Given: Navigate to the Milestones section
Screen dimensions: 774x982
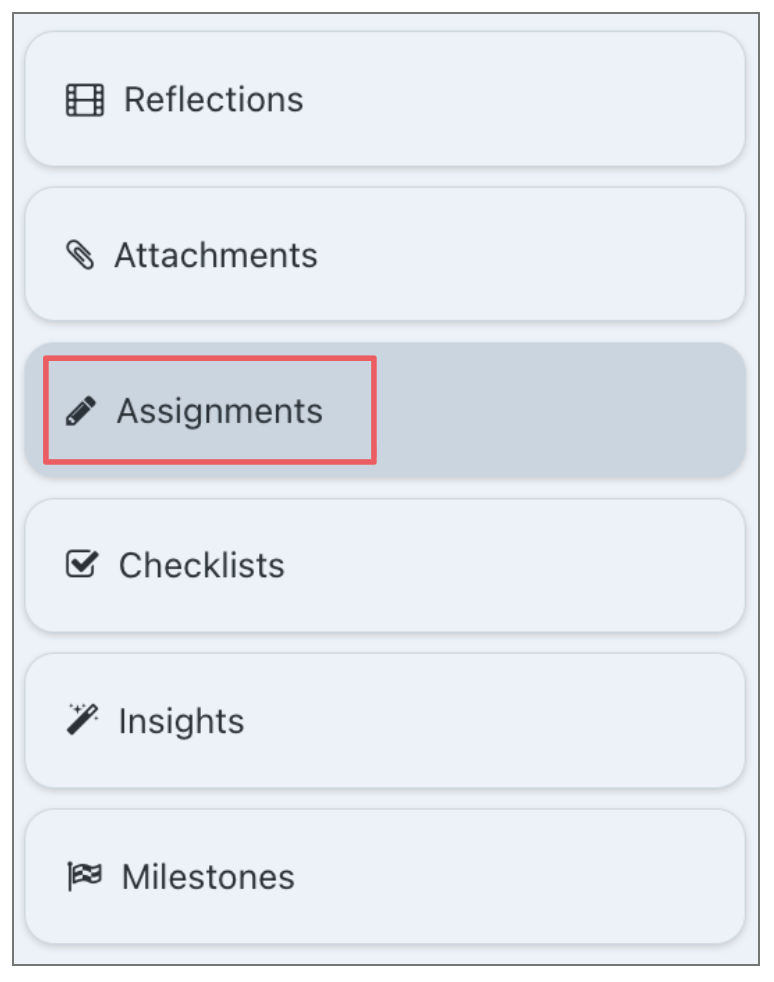Looking at the screenshot, I should [x=385, y=876].
